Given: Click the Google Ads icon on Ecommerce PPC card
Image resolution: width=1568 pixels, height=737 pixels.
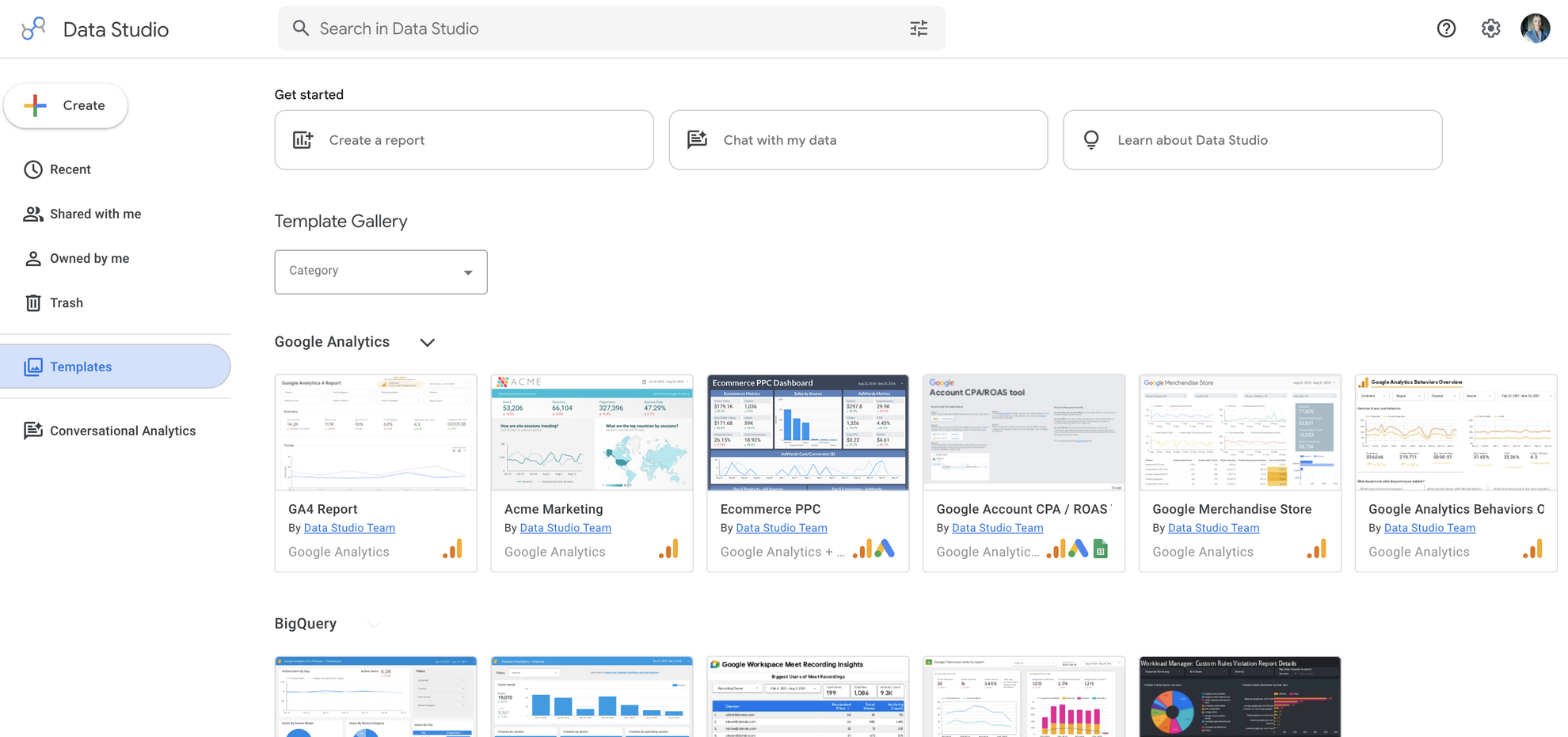Looking at the screenshot, I should tap(885, 549).
